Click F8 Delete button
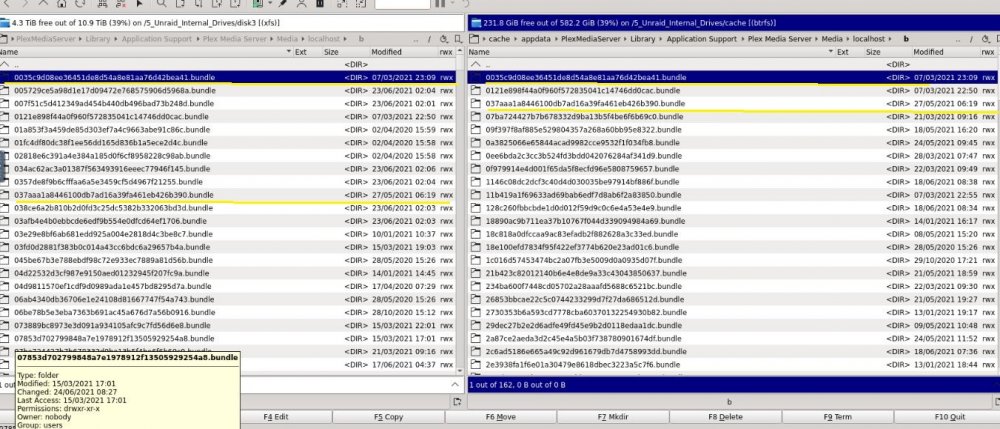The image size is (1000, 429). pos(725,417)
